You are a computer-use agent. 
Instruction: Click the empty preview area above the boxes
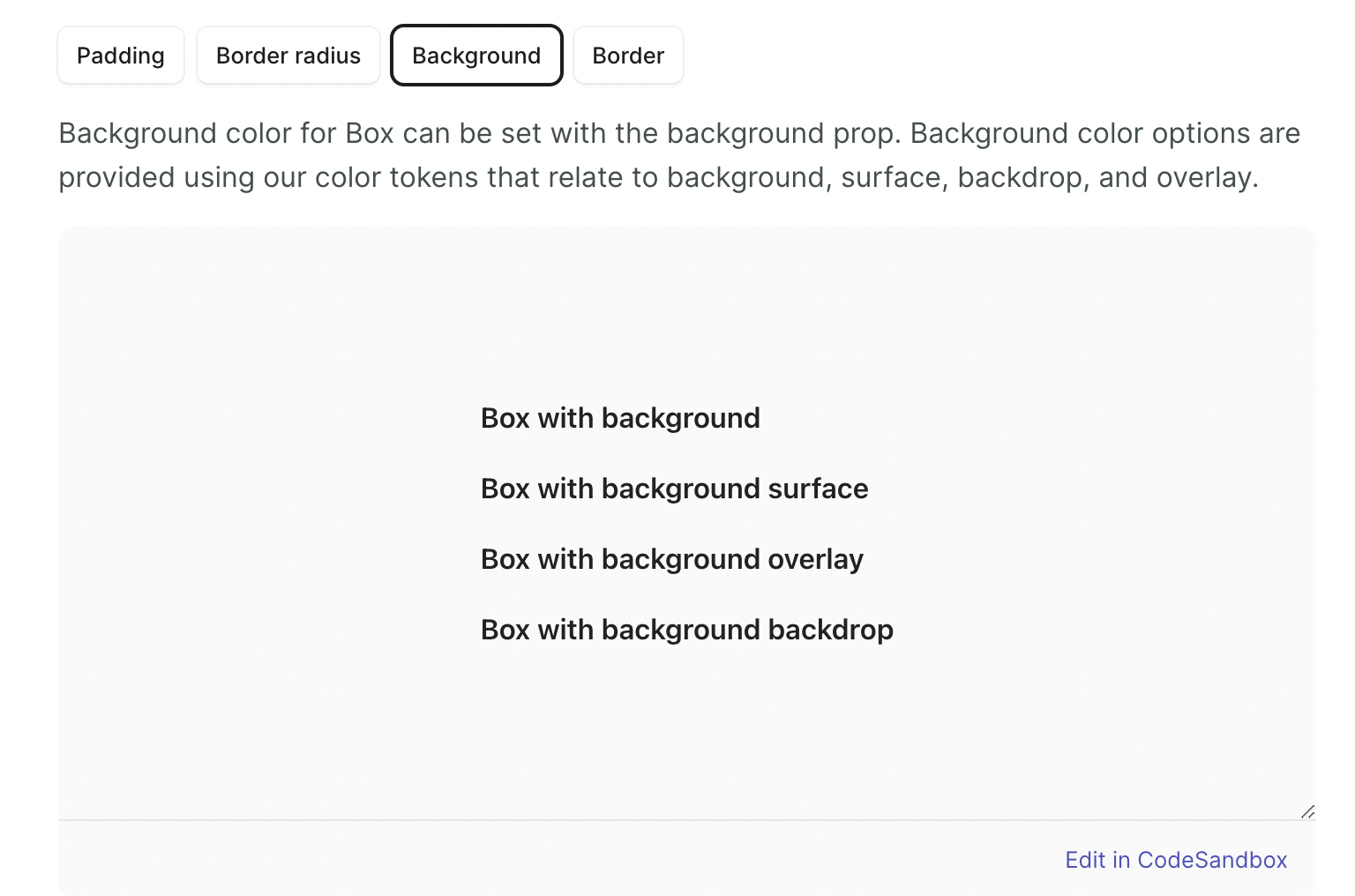pyautogui.click(x=686, y=309)
